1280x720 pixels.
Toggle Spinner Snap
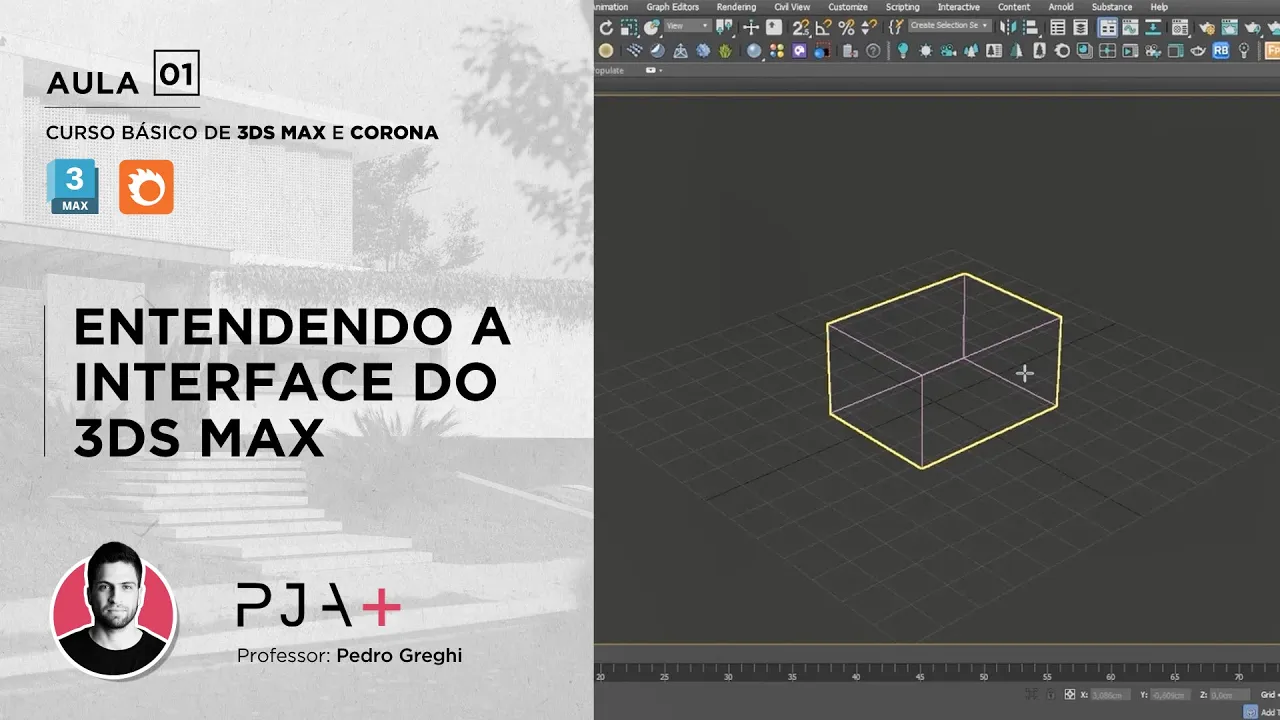869,27
